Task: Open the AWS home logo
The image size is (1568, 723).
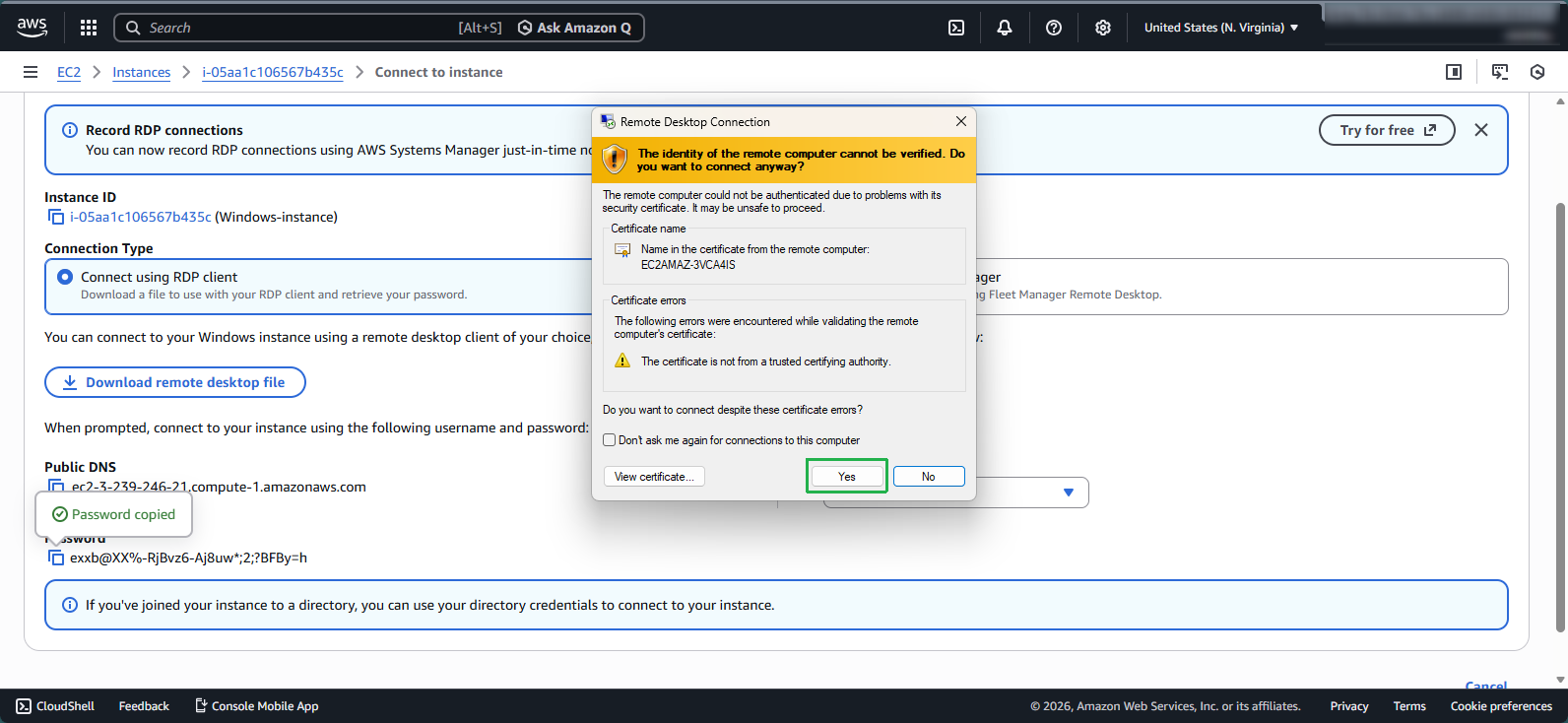Action: pos(32,28)
